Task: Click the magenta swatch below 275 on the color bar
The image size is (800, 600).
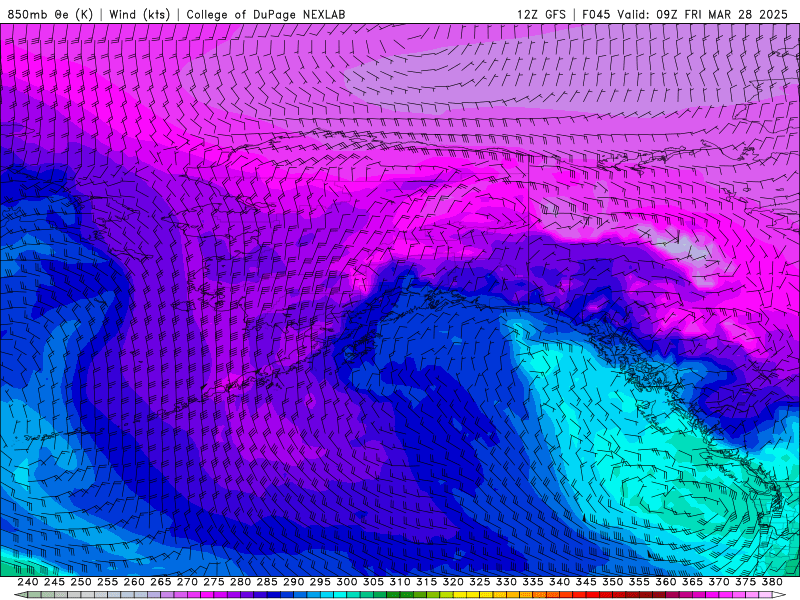Action: pyautogui.click(x=208, y=595)
